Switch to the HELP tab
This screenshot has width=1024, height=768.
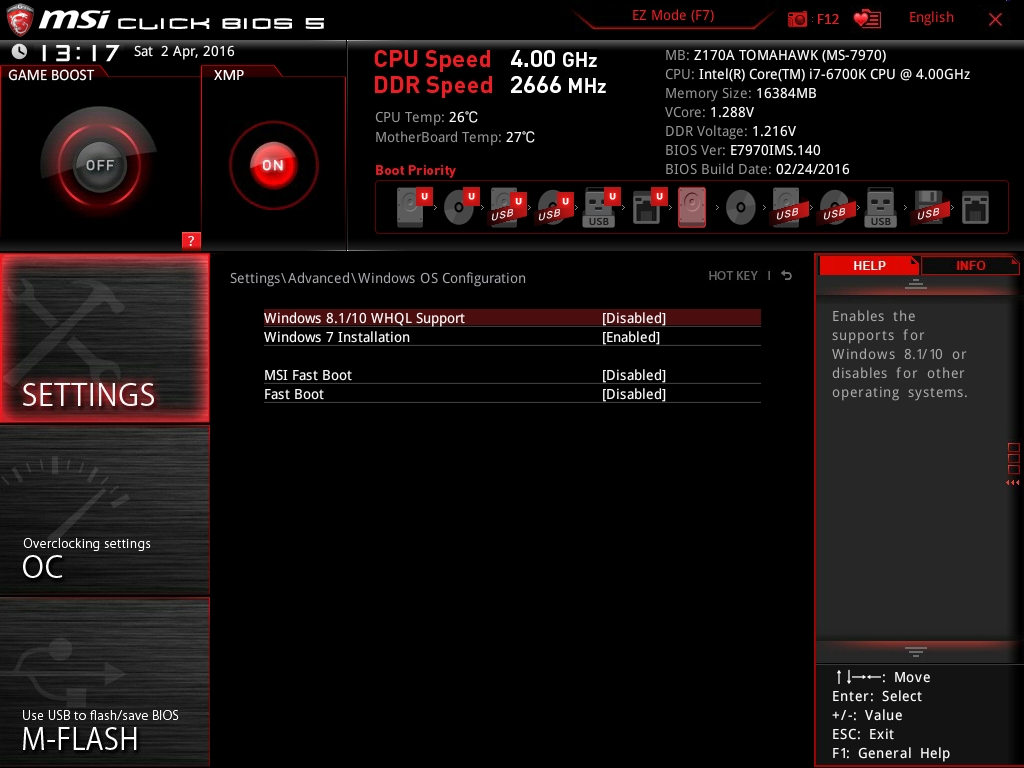point(869,266)
